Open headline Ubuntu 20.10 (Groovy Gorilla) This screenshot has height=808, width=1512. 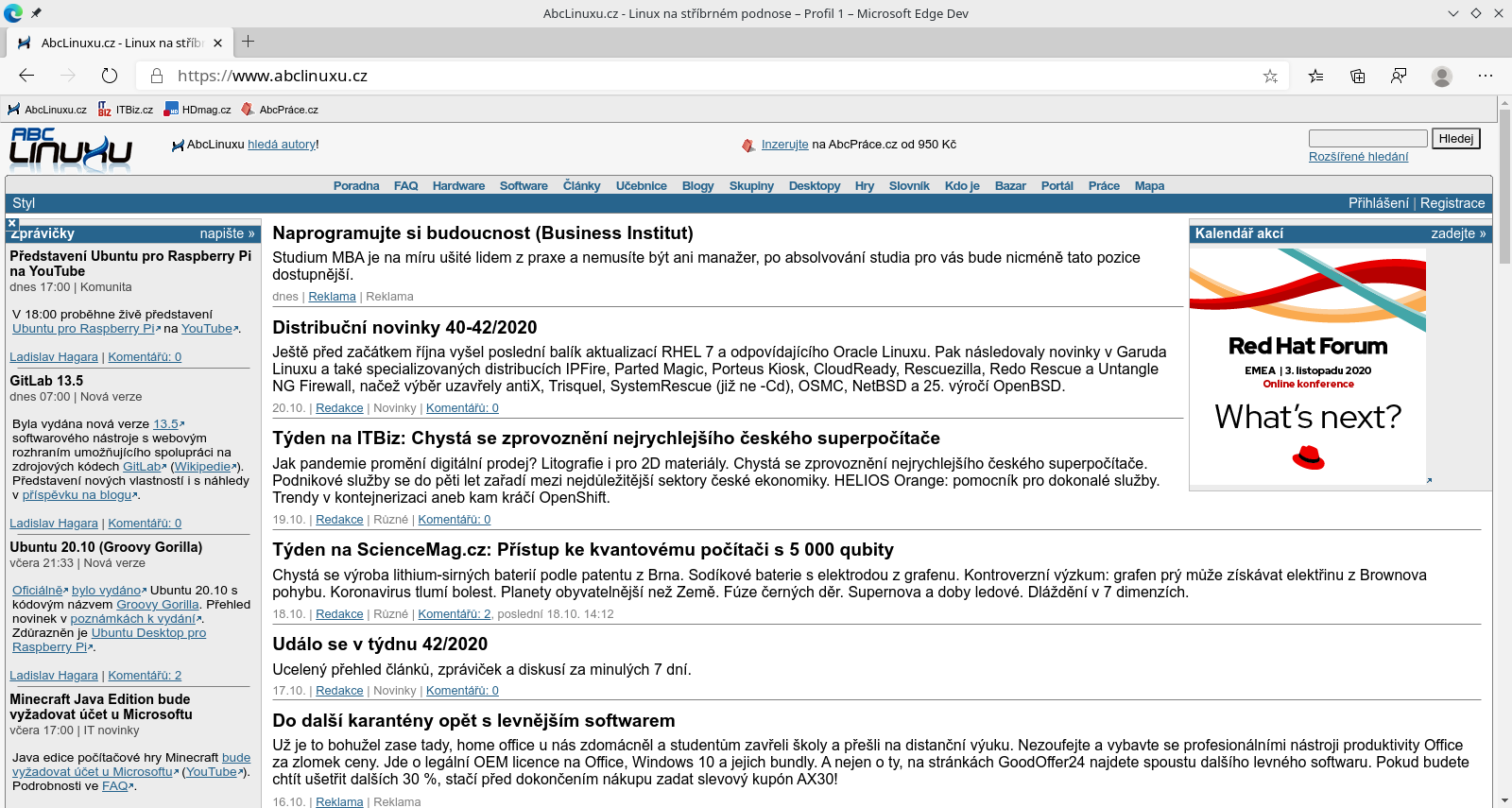(106, 547)
